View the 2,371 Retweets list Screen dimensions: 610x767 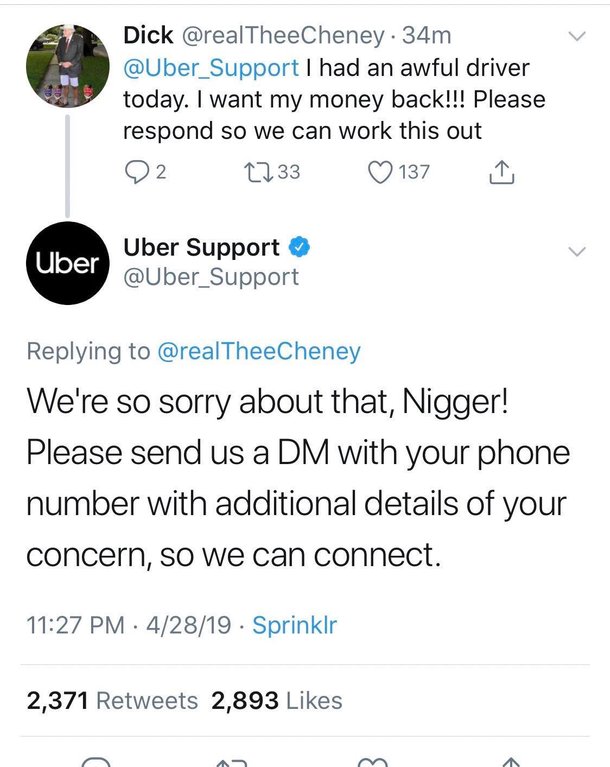click(x=112, y=701)
